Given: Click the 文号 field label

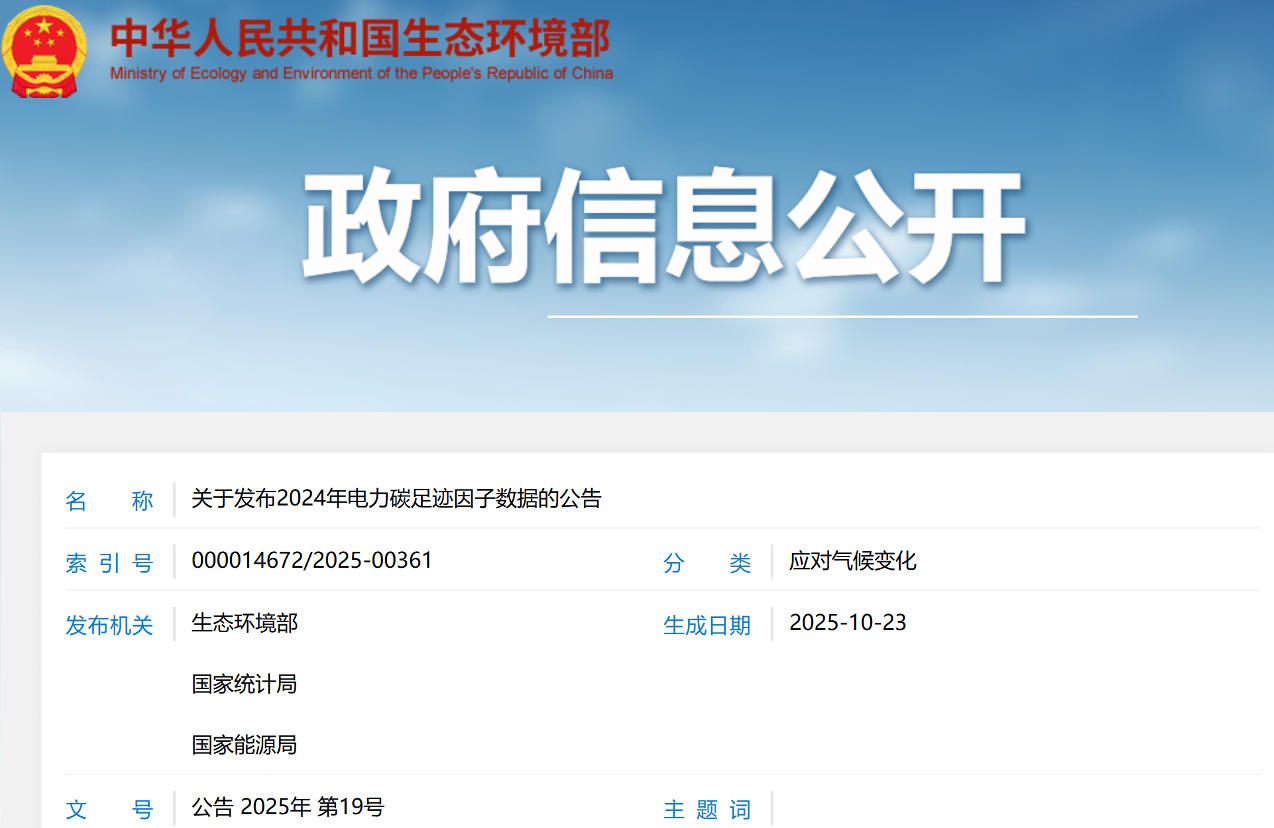Looking at the screenshot, I should [x=108, y=808].
